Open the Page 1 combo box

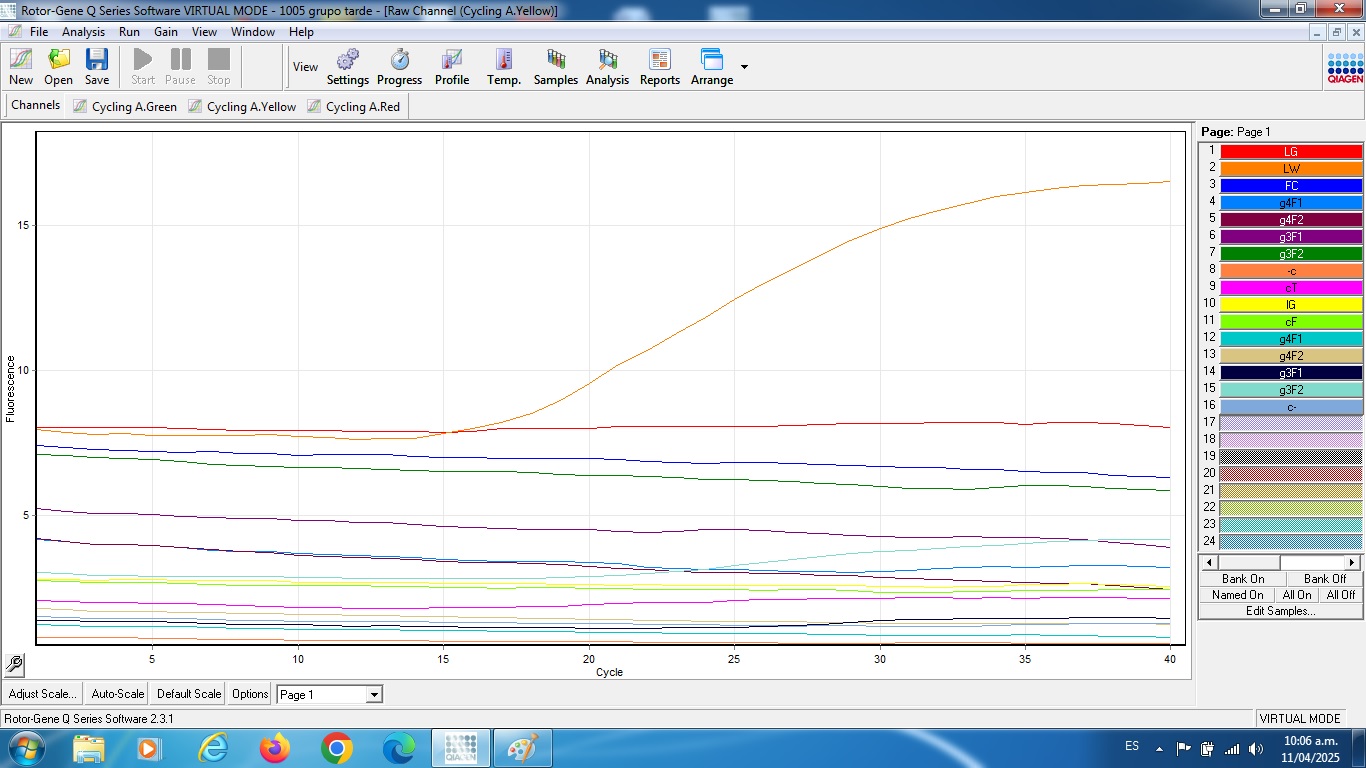329,694
